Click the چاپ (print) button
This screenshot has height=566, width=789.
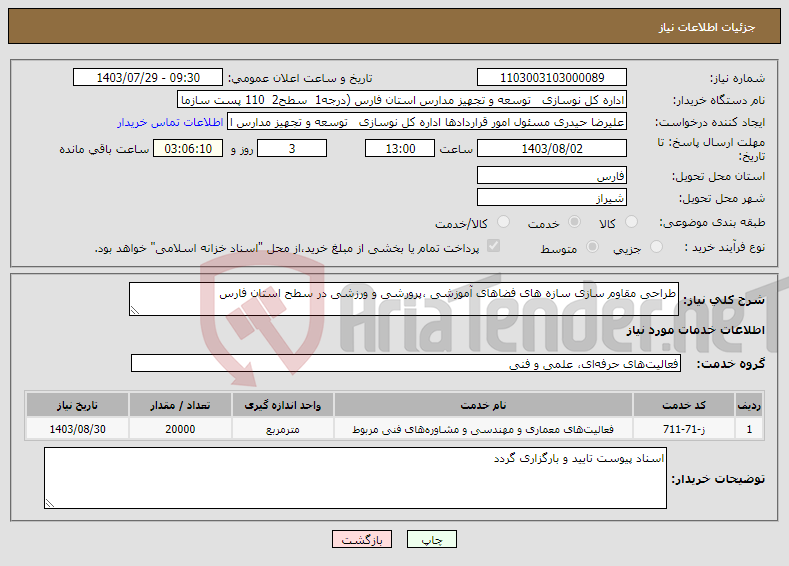point(432,540)
